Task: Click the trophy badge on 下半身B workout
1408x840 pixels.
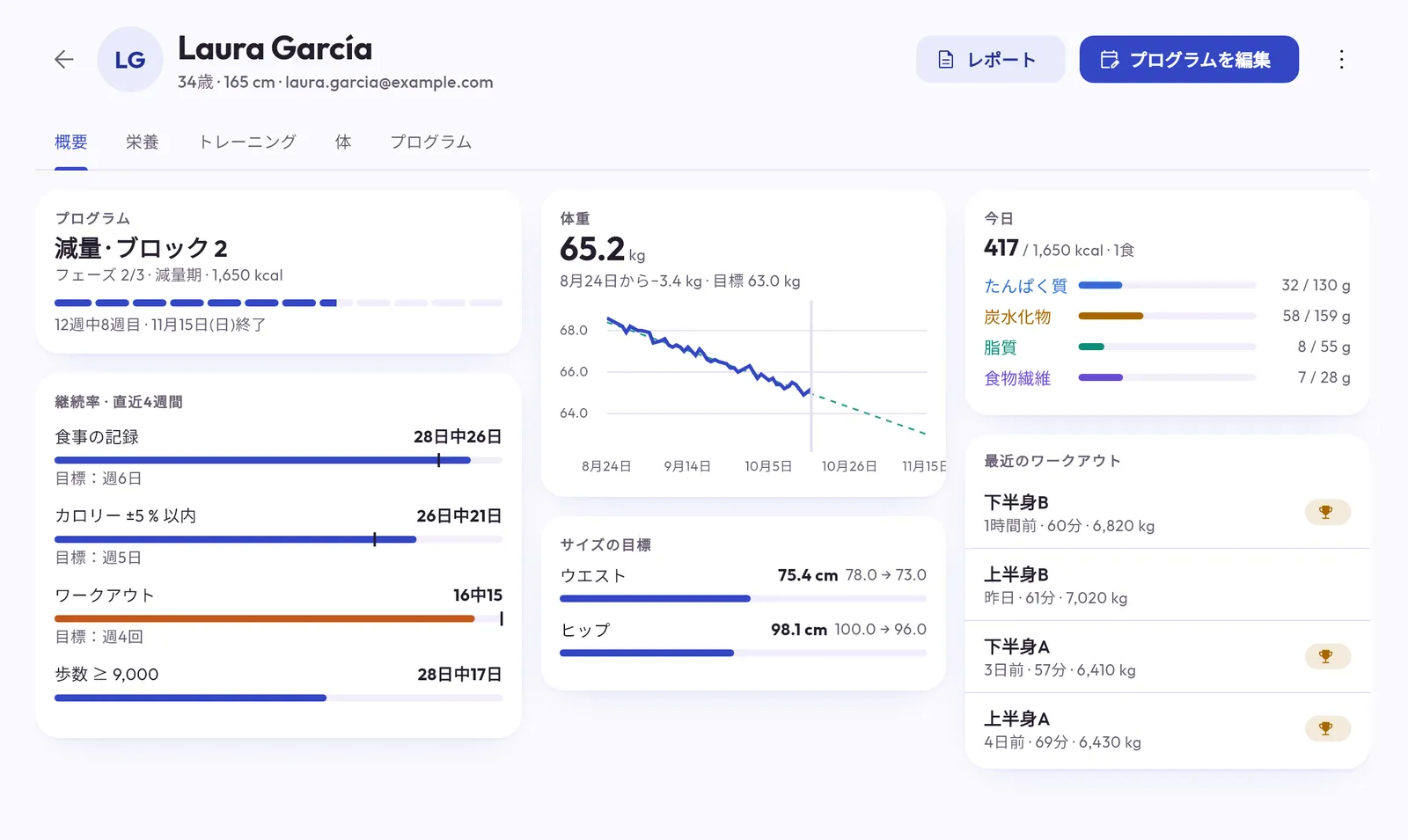Action: pyautogui.click(x=1326, y=512)
